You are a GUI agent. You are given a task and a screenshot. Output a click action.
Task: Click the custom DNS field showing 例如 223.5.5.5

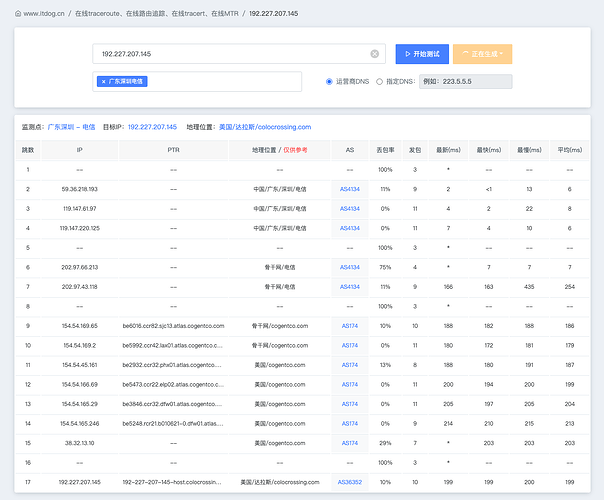[466, 82]
